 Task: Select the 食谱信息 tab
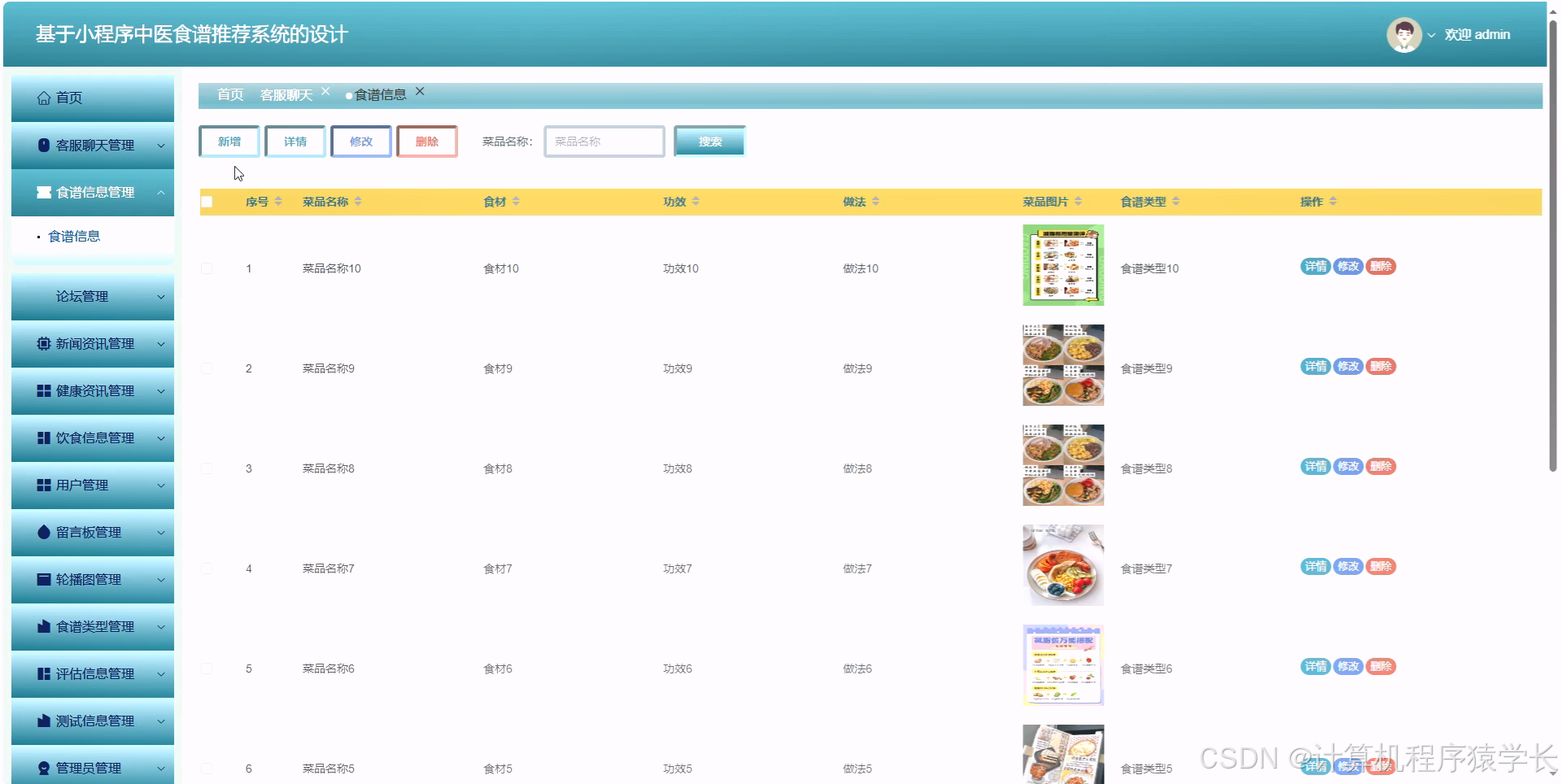point(380,95)
